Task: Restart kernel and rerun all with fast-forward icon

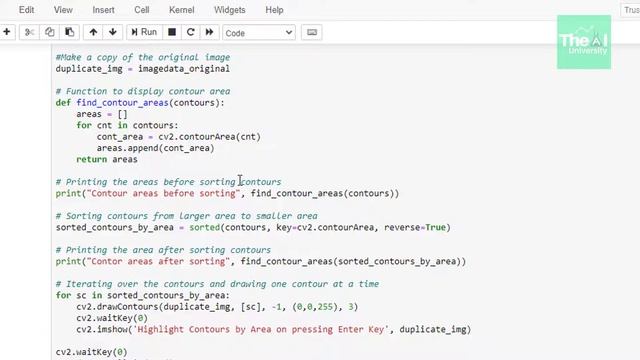Action: (x=209, y=32)
